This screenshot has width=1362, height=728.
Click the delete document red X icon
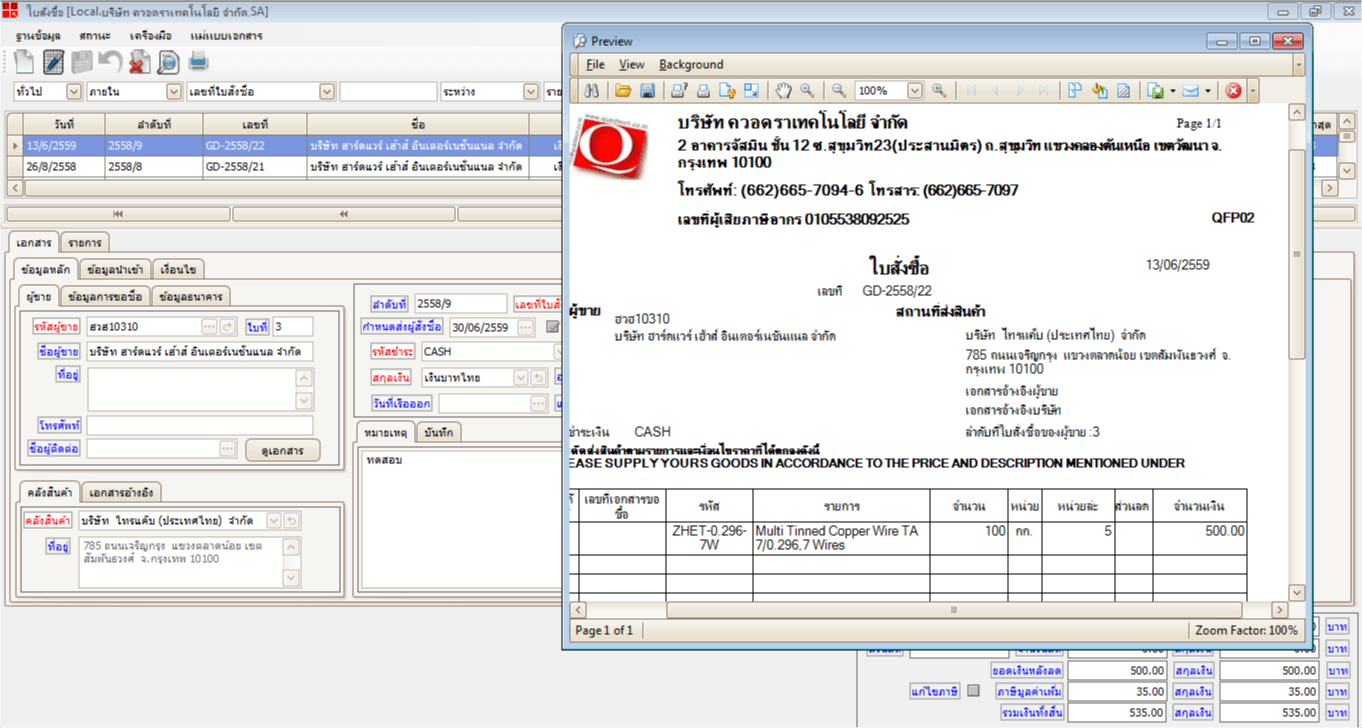point(139,61)
